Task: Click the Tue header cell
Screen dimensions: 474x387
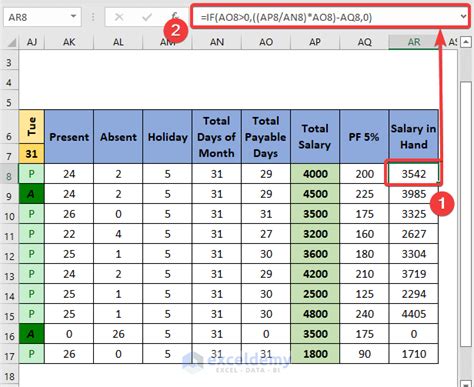Action: coord(32,127)
